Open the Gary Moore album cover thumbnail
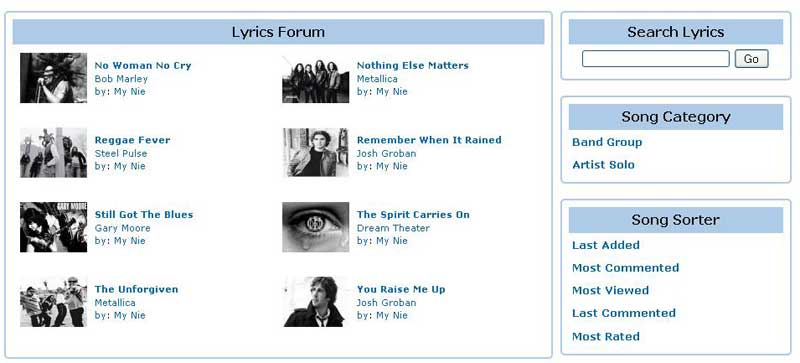 pos(54,227)
